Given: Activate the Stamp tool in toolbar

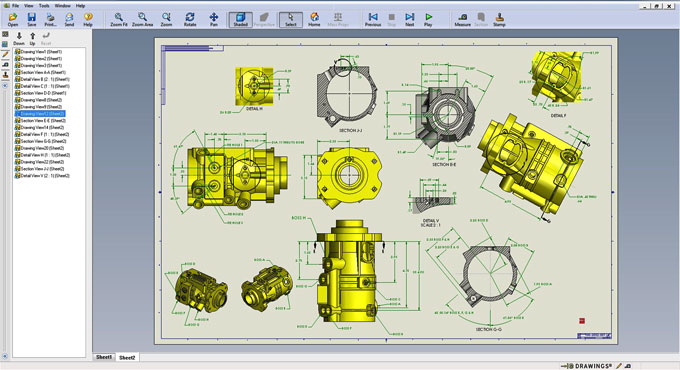Looking at the screenshot, I should click(499, 20).
